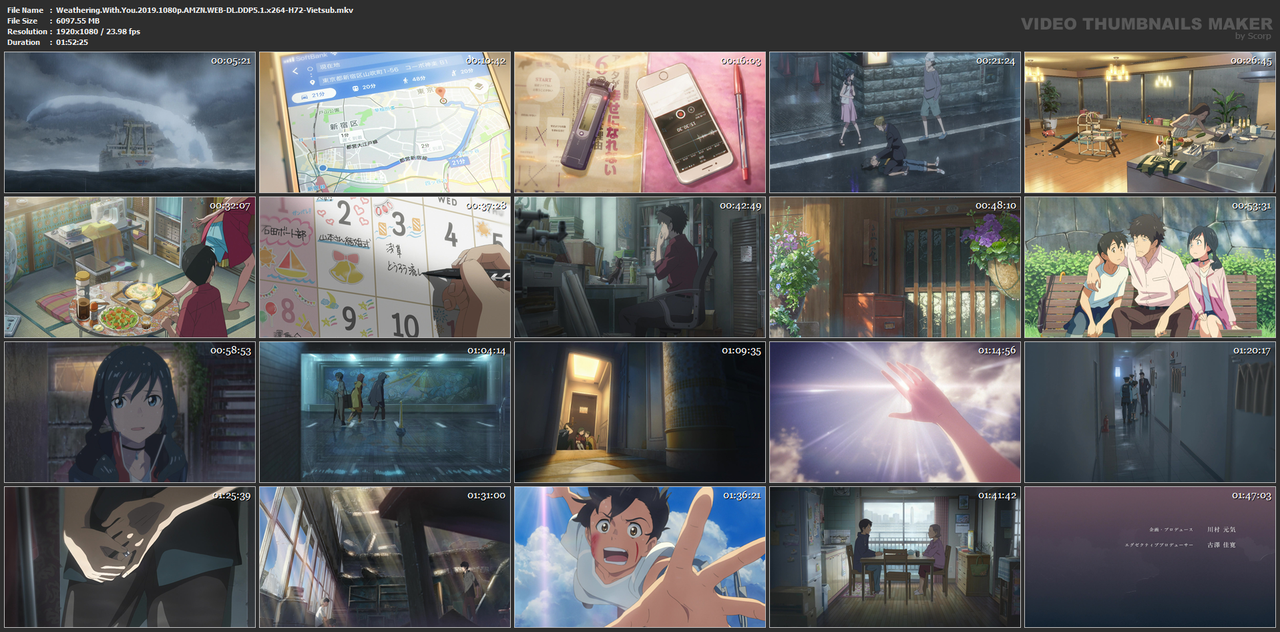Click the clasped hands thumbnail at 01:25:39

pos(130,557)
